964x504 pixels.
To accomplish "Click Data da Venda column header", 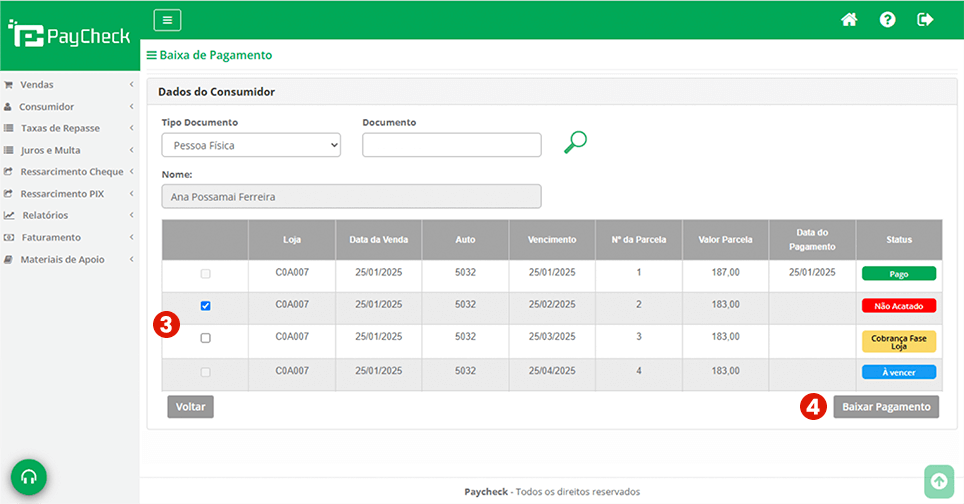I will pyautogui.click(x=379, y=240).
